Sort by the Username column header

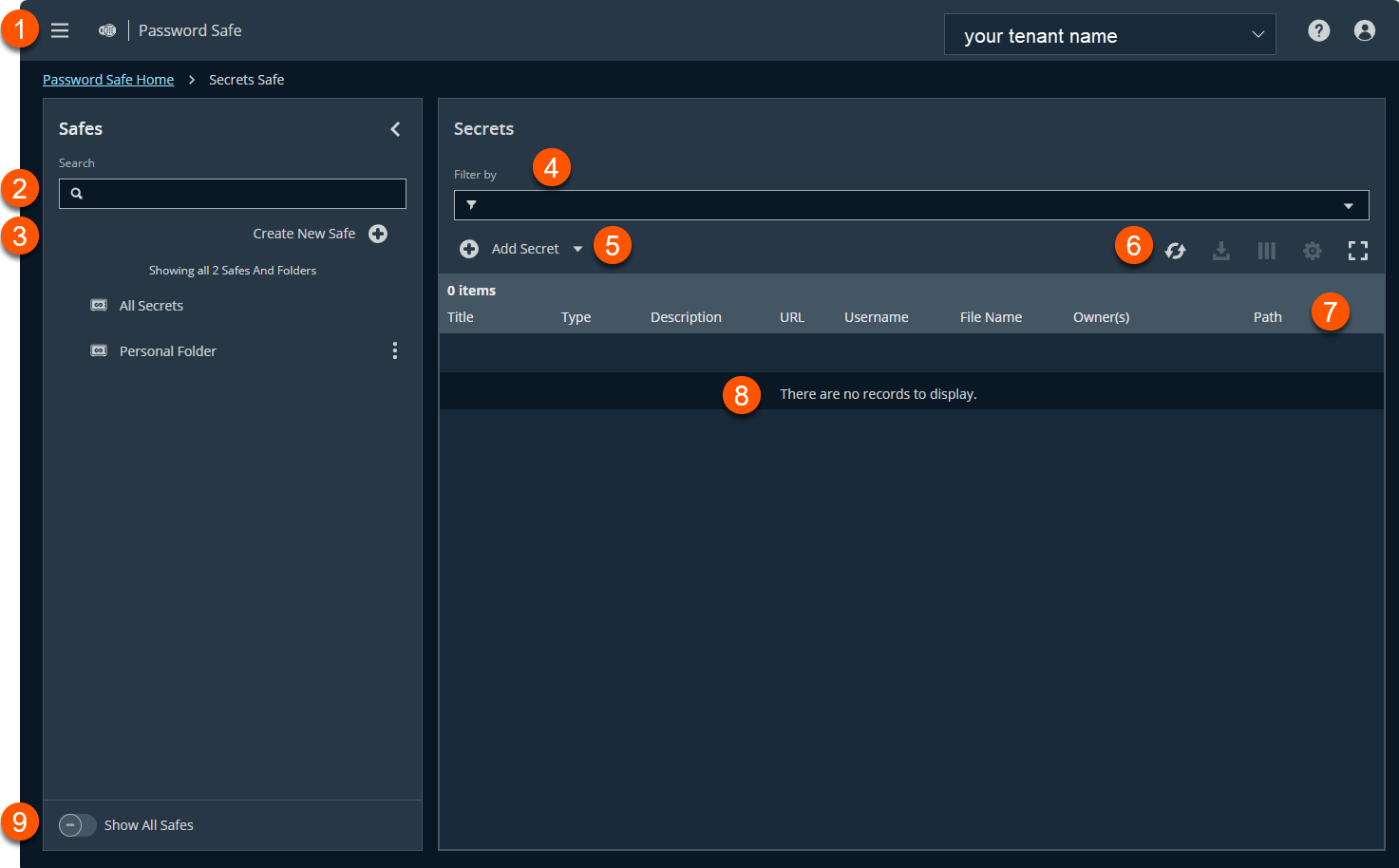(877, 317)
